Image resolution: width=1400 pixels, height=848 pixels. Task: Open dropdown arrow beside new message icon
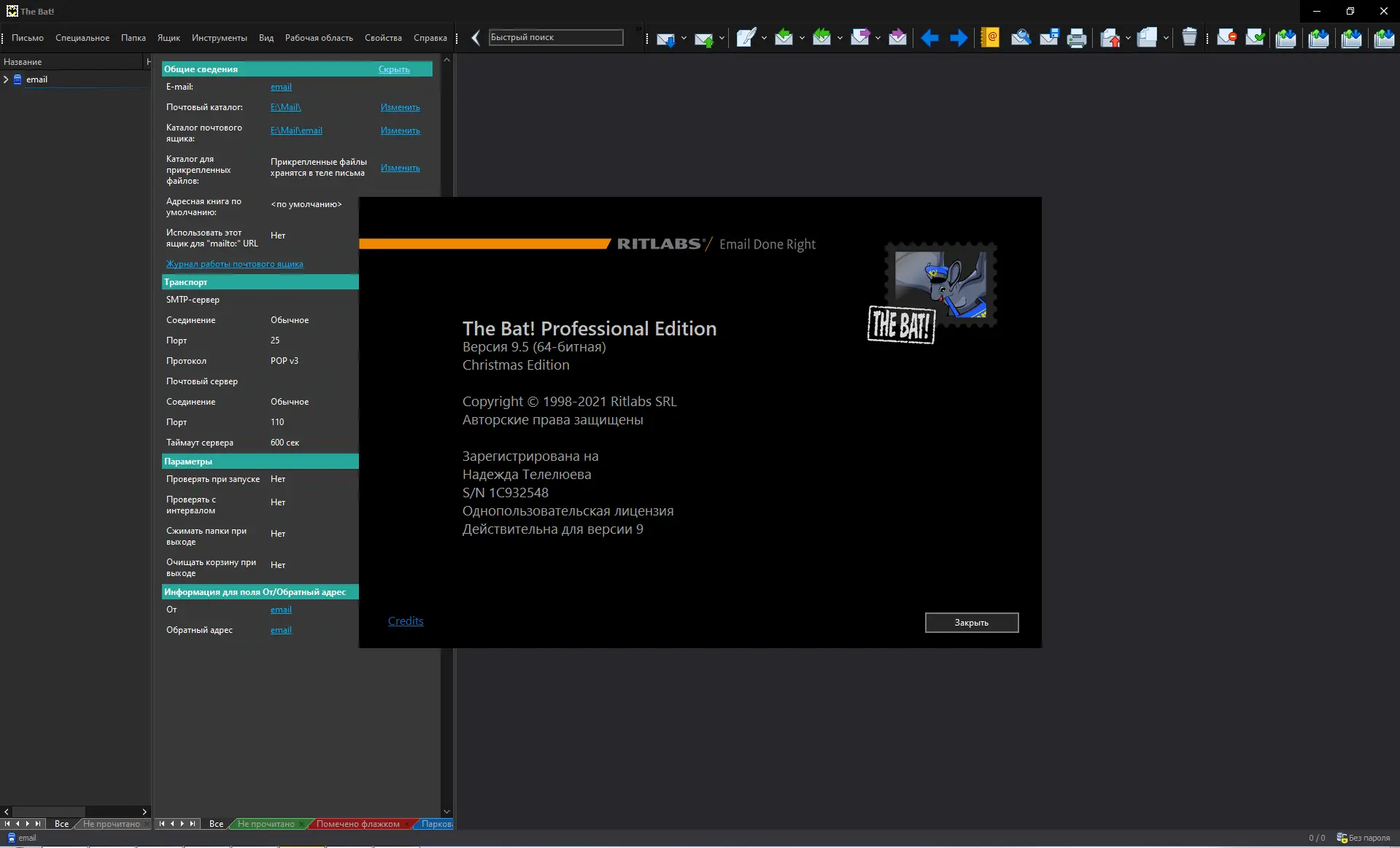764,38
